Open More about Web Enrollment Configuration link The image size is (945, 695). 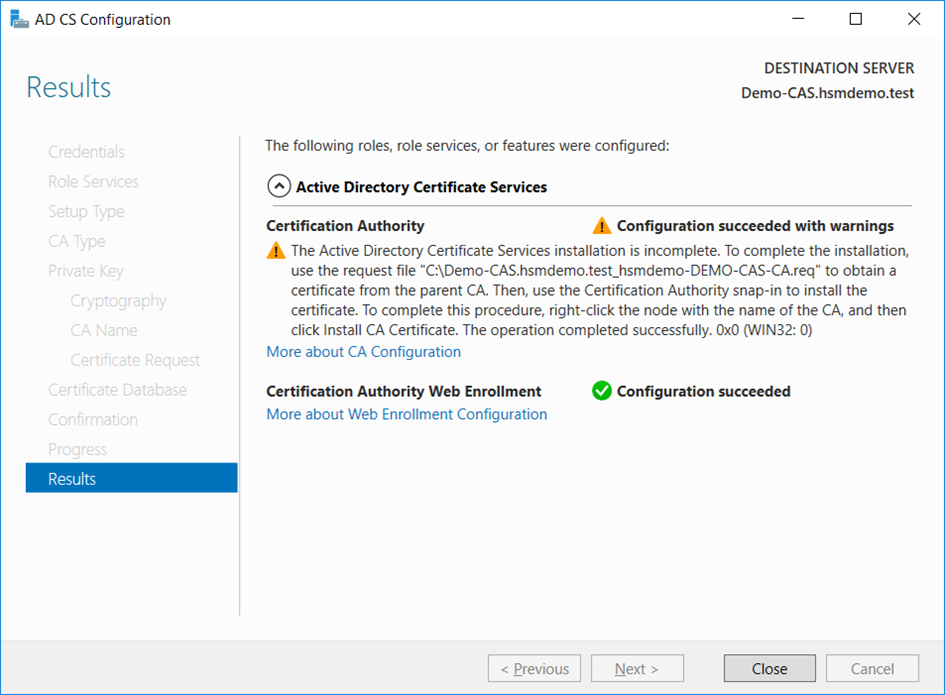(x=406, y=414)
